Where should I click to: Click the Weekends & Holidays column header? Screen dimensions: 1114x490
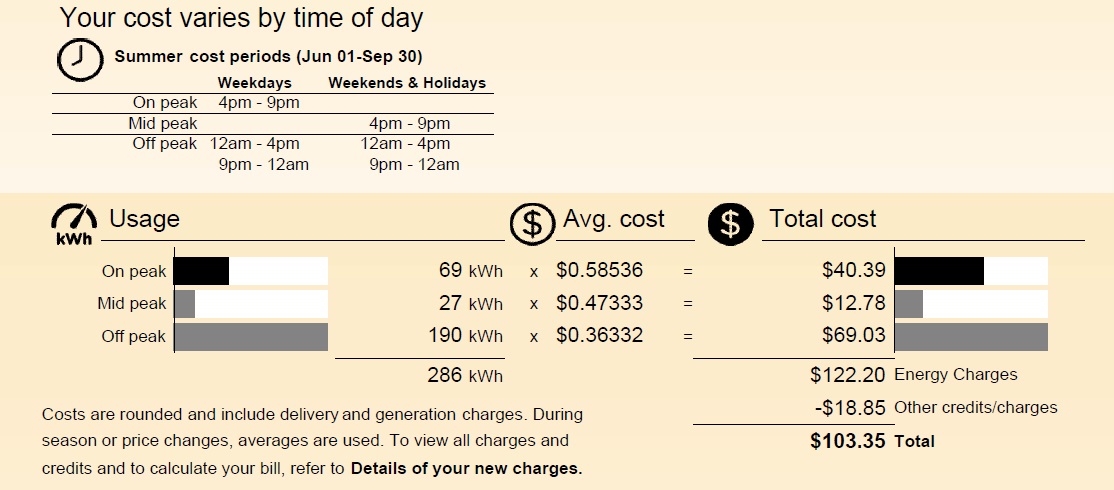pos(407,83)
